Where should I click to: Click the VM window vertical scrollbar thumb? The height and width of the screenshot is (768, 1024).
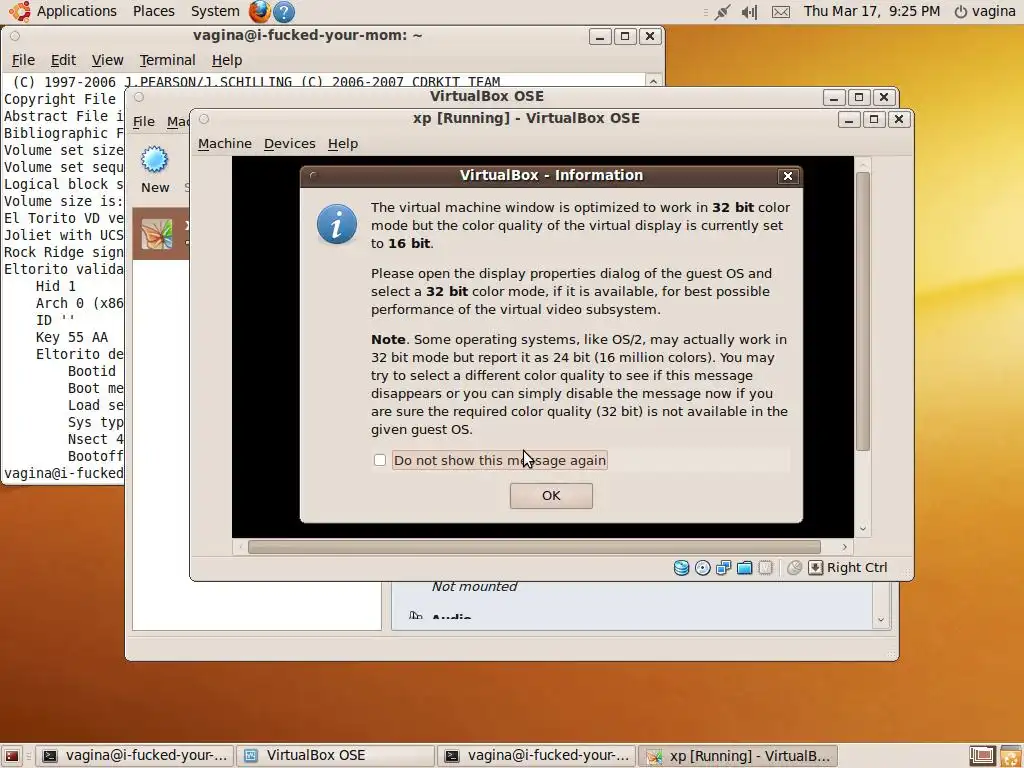point(863,312)
